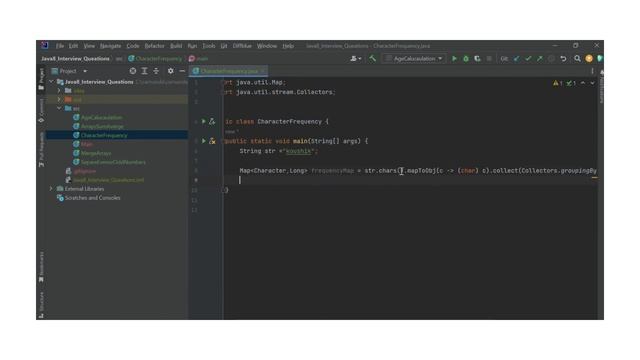The width and height of the screenshot is (640, 360).
Task: Rollback changes with undo arrow icon
Action: point(563,59)
